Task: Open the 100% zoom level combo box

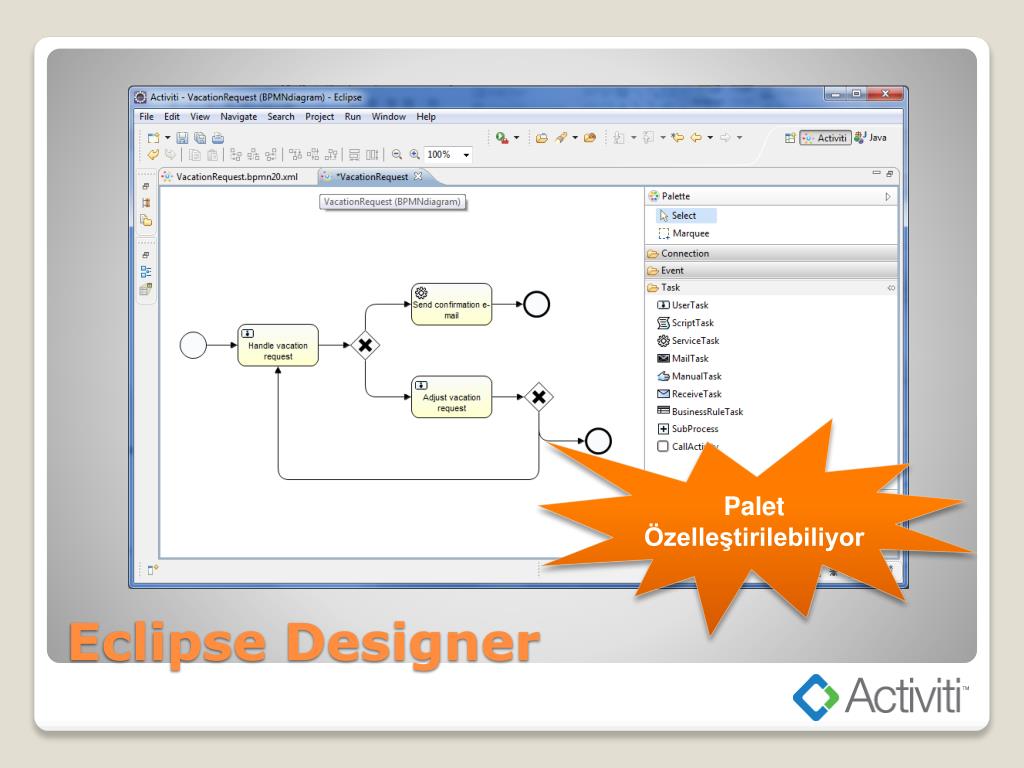Action: (448, 155)
